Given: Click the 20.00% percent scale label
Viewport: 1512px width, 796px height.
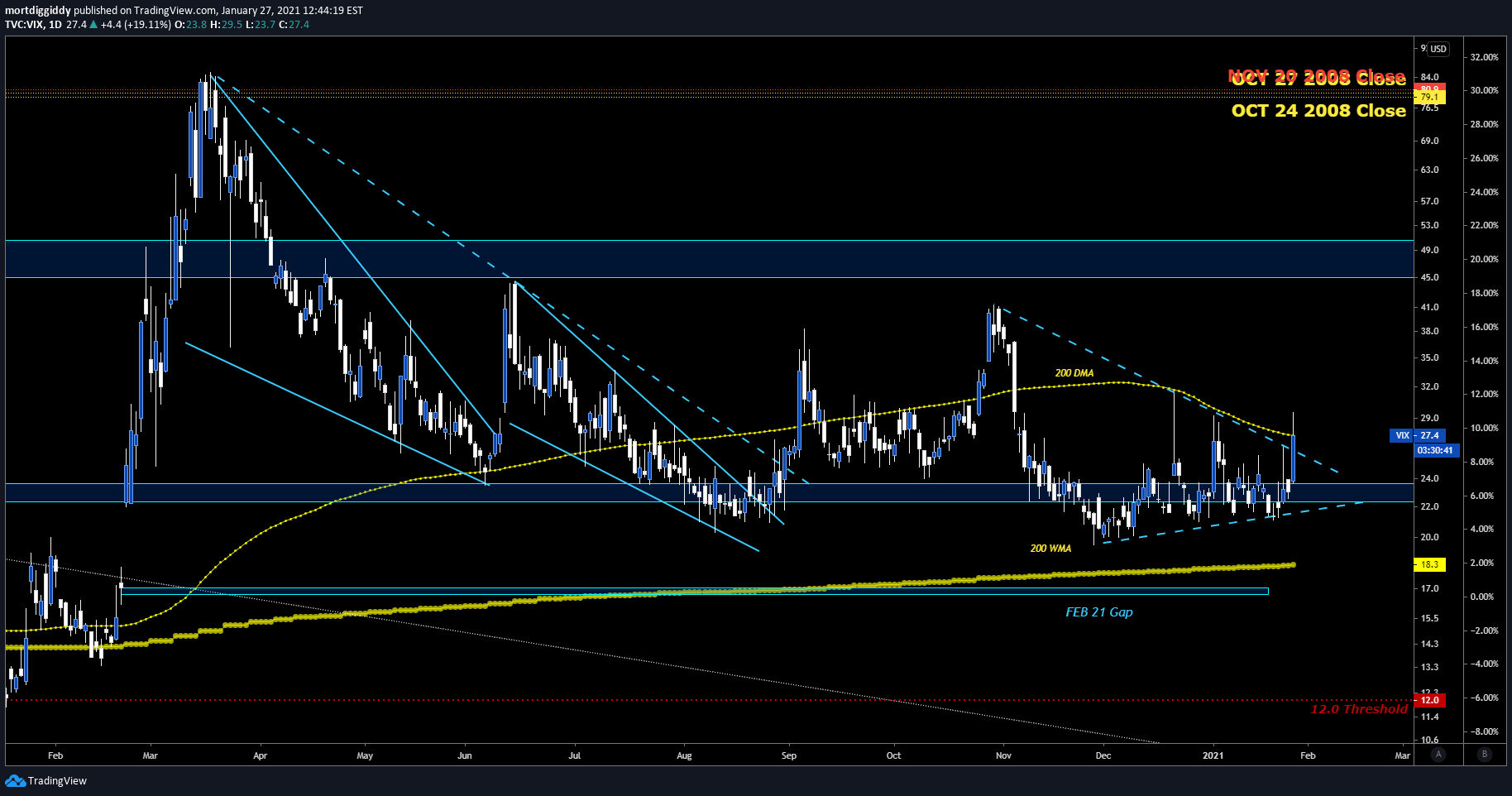Looking at the screenshot, I should click(1484, 259).
